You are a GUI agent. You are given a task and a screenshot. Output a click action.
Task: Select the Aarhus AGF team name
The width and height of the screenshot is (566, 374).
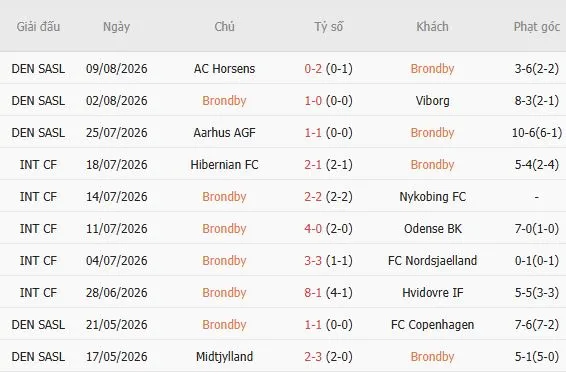[224, 132]
